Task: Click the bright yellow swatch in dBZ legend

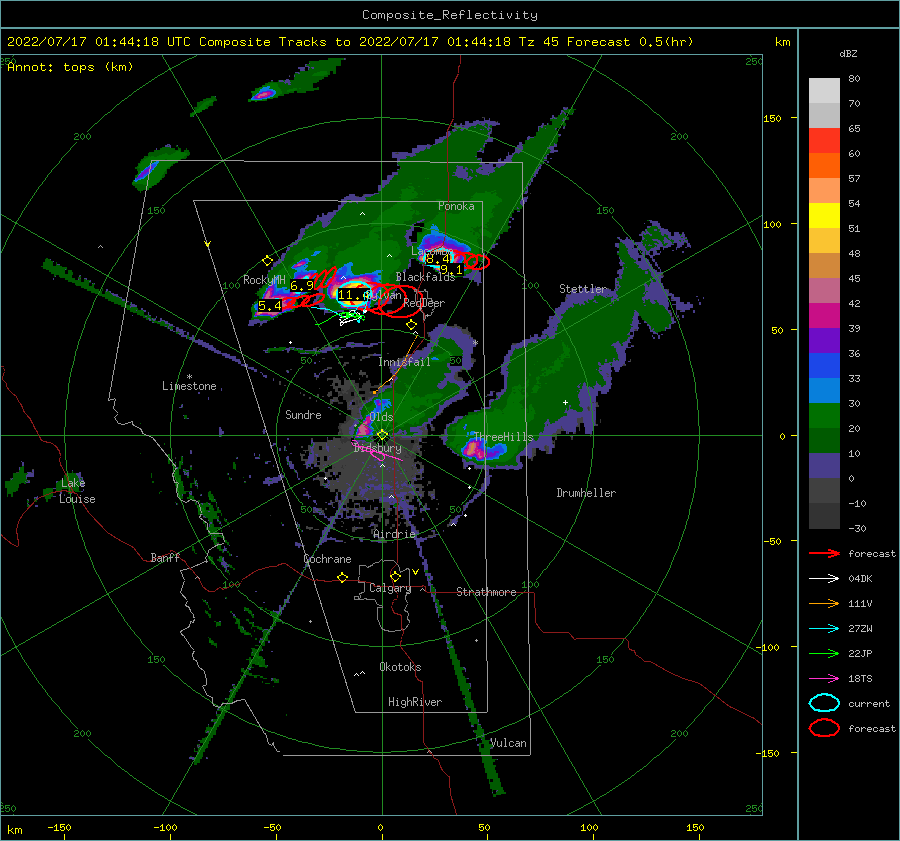Action: click(824, 216)
